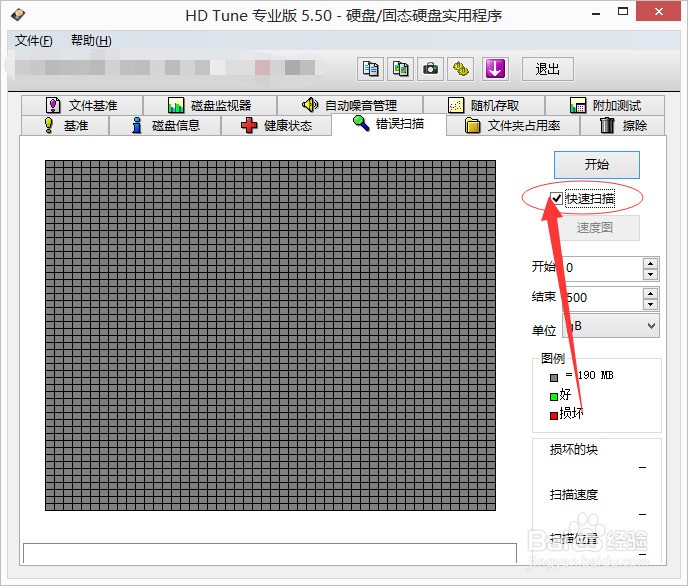Maximize the HD Tune window
The image size is (688, 586).
pyautogui.click(x=623, y=12)
